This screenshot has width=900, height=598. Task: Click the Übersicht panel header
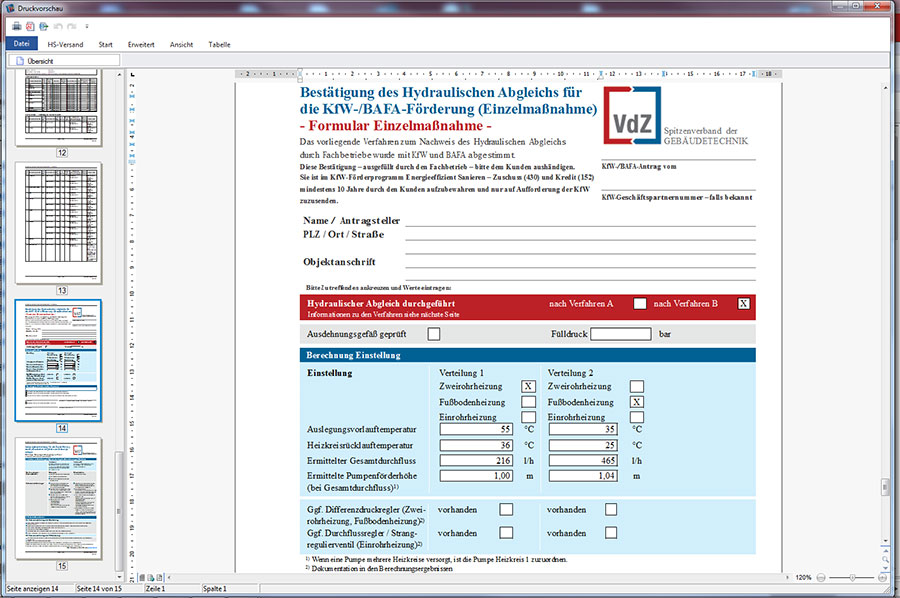tap(64, 60)
